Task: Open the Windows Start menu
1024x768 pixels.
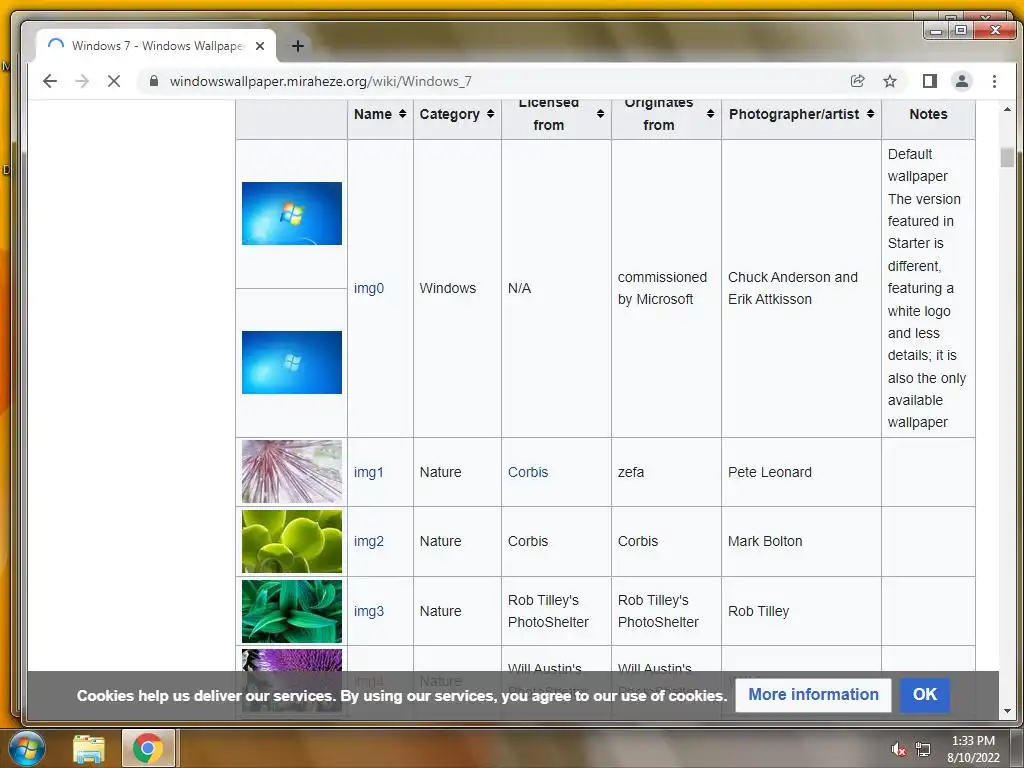Action: pos(25,748)
